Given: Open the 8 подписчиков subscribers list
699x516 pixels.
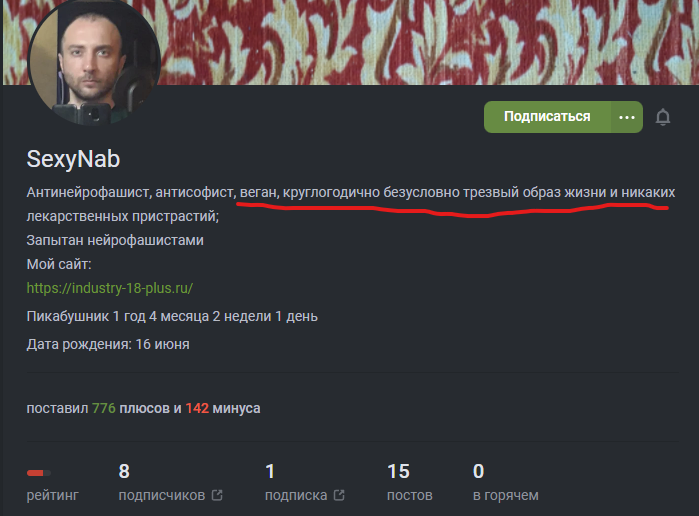Looking at the screenshot, I should (170, 483).
